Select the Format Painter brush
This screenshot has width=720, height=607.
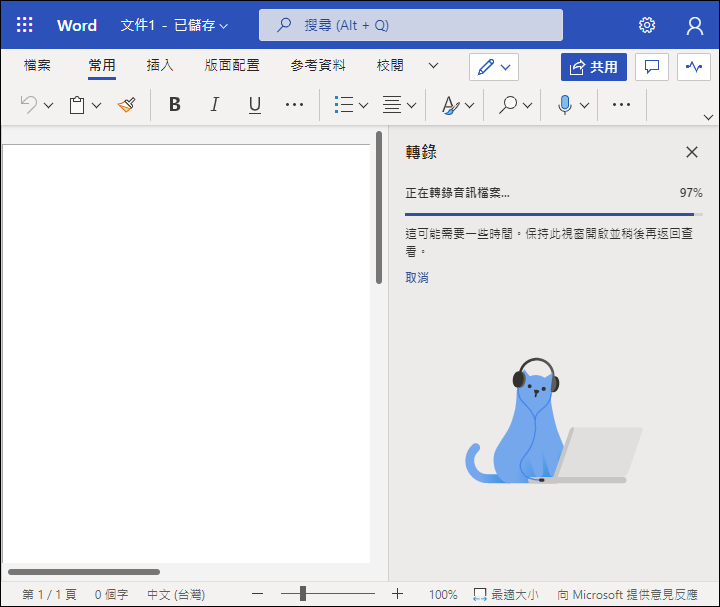pyautogui.click(x=127, y=105)
